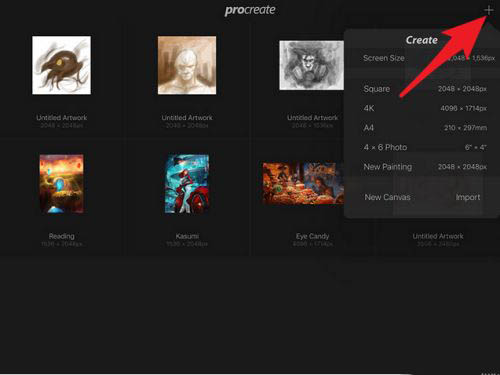Click the "Eye Candy" title label
This screenshot has width=500, height=375.
tap(312, 236)
